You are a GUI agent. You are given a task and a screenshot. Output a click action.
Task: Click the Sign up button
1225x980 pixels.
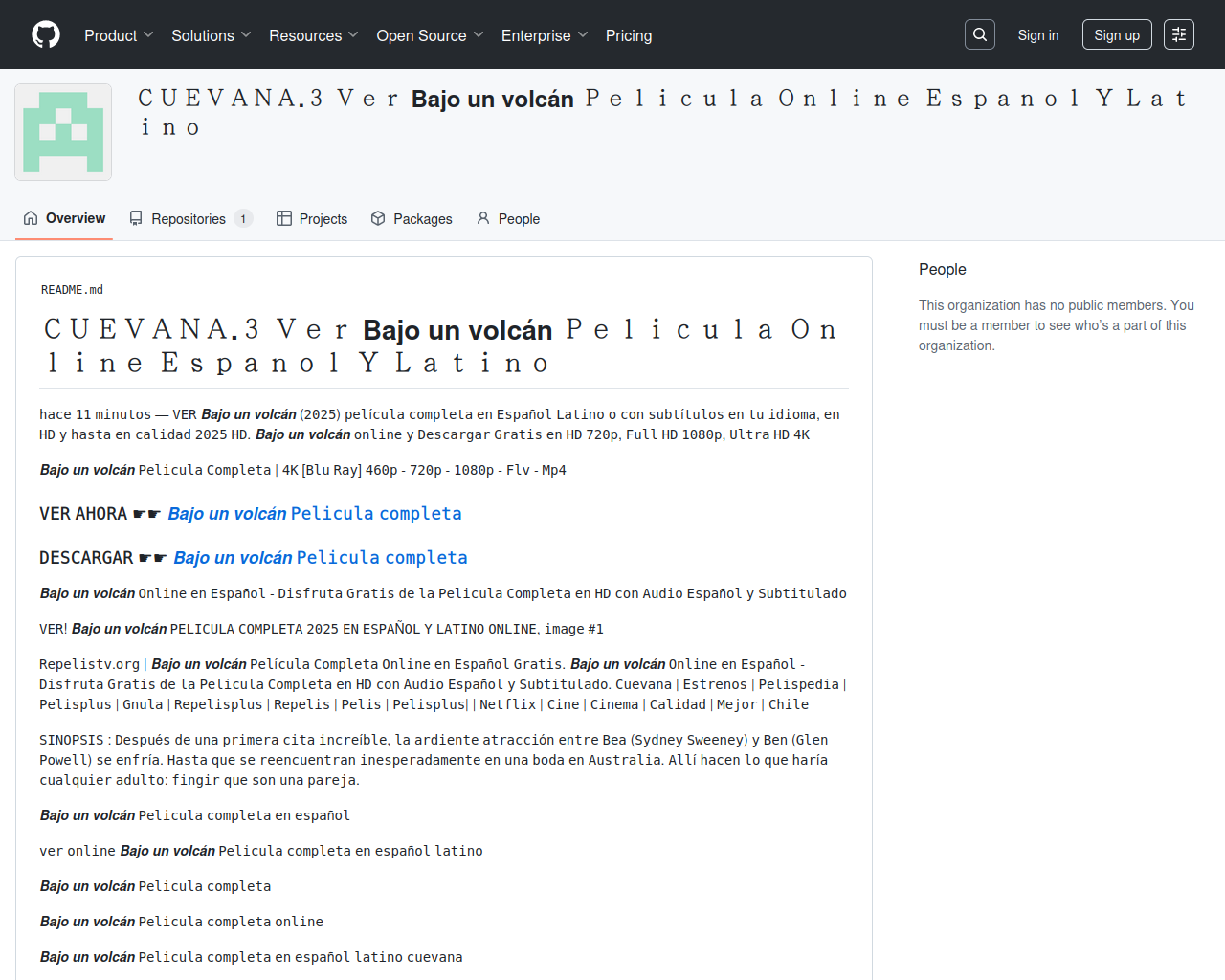pos(1117,35)
